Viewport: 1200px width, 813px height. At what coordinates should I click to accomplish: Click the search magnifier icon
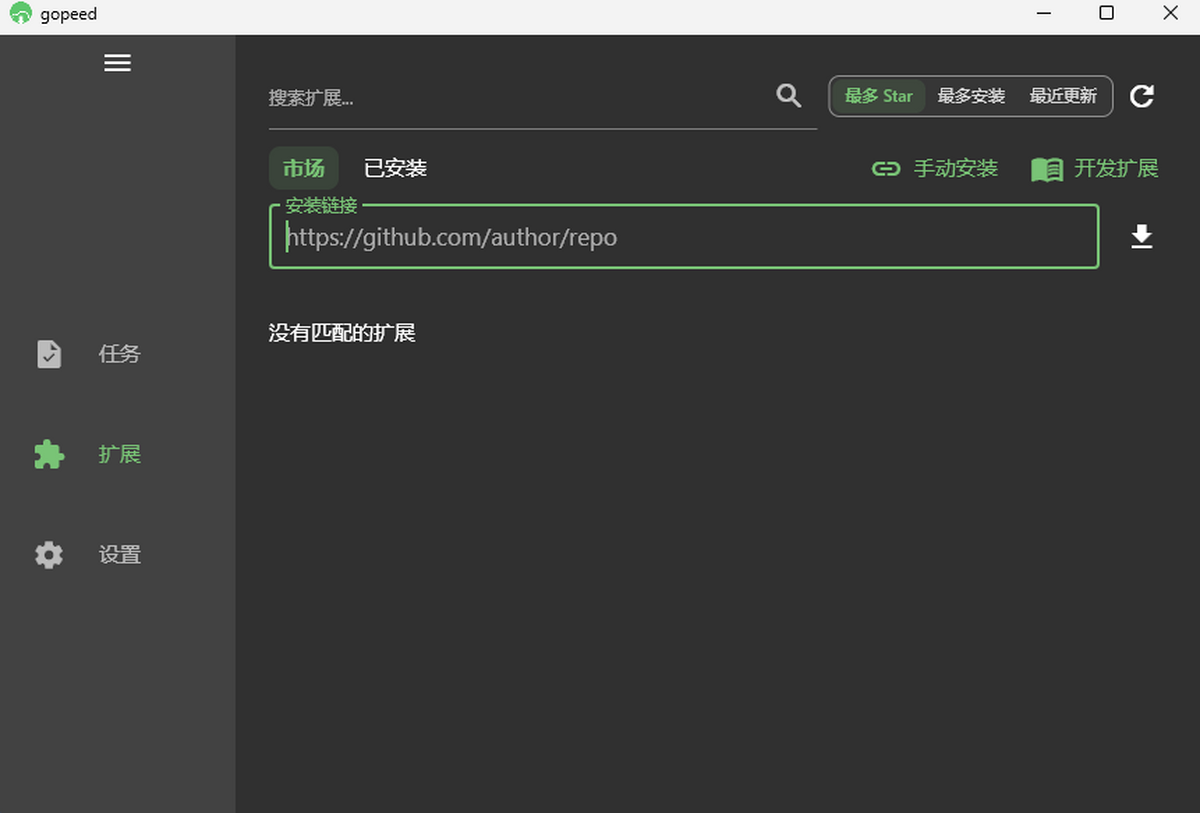click(788, 96)
